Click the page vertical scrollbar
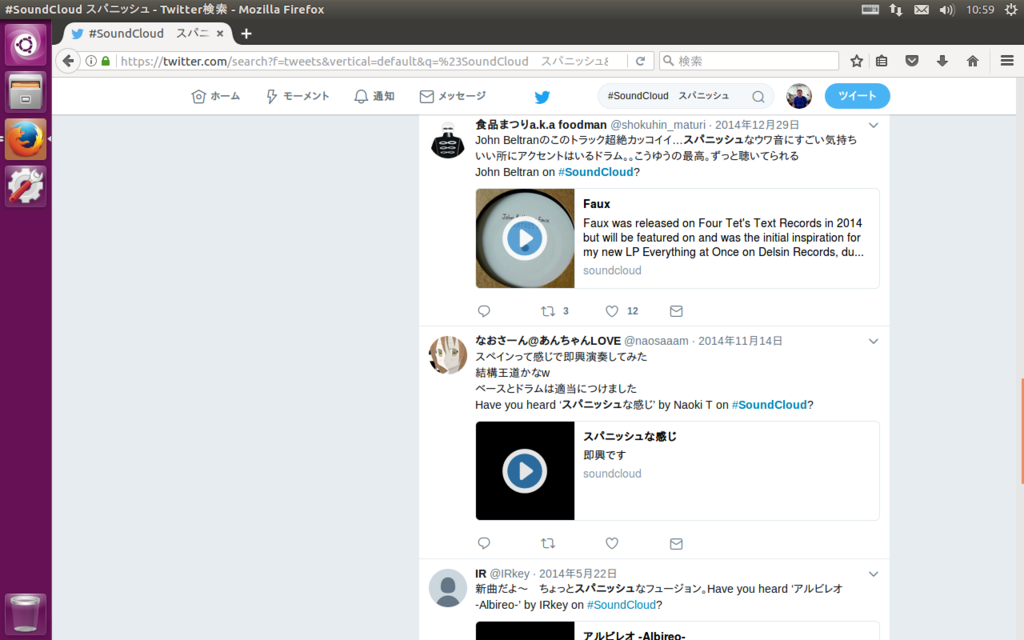Image resolution: width=1024 pixels, height=640 pixels. 1021,431
